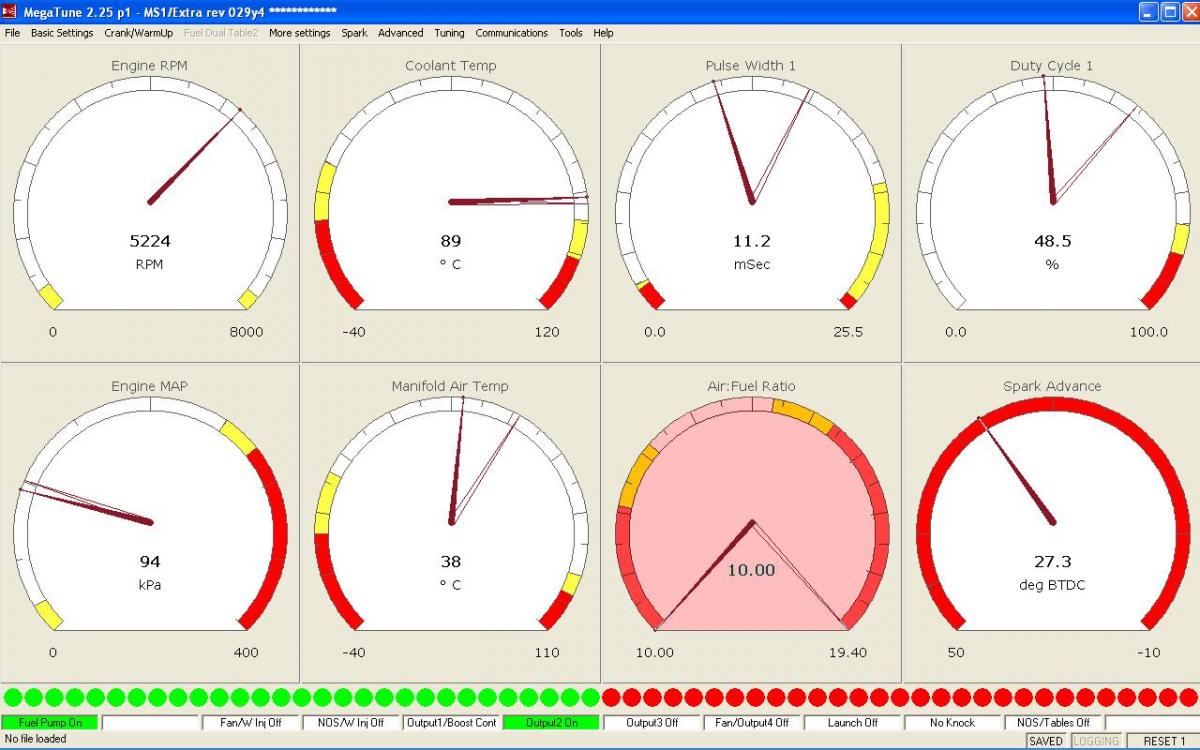Screen dimensions: 1200x750
Task: Click the 94 kPa MAP reading
Action: pyautogui.click(x=150, y=561)
